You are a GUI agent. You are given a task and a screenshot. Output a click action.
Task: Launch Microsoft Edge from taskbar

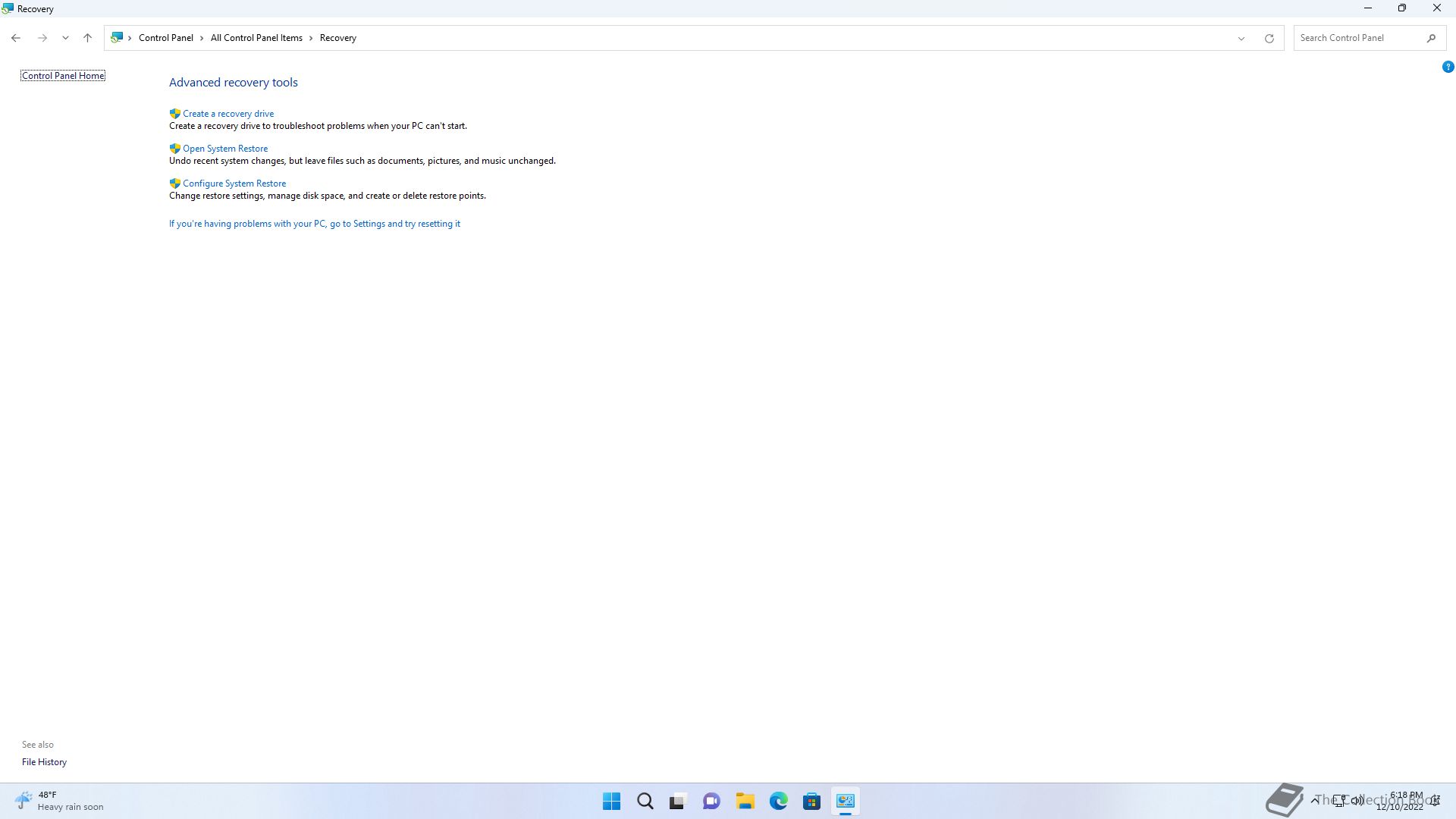pyautogui.click(x=778, y=801)
